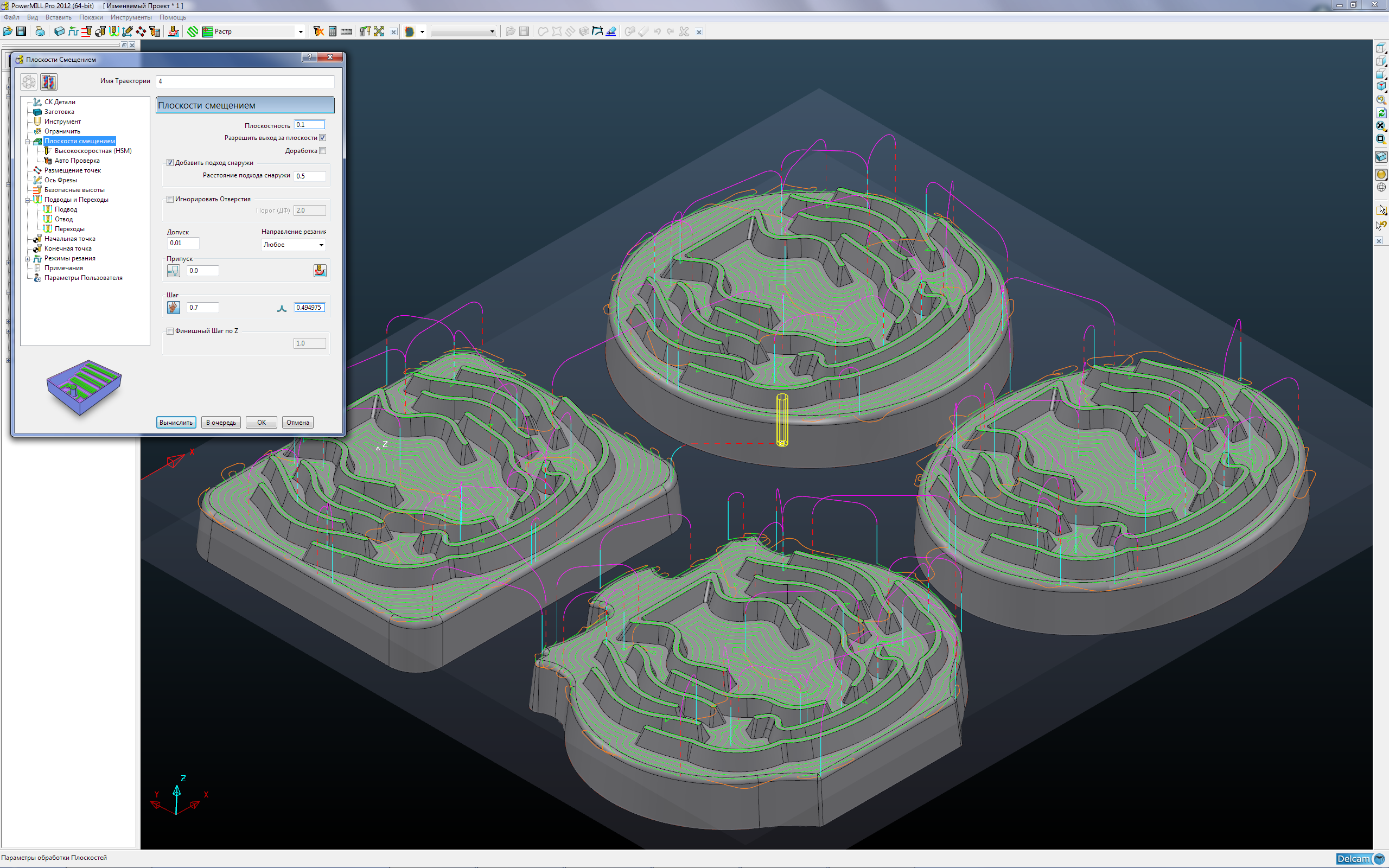Click the В очередь button
1389x868 pixels.
pyautogui.click(x=221, y=423)
